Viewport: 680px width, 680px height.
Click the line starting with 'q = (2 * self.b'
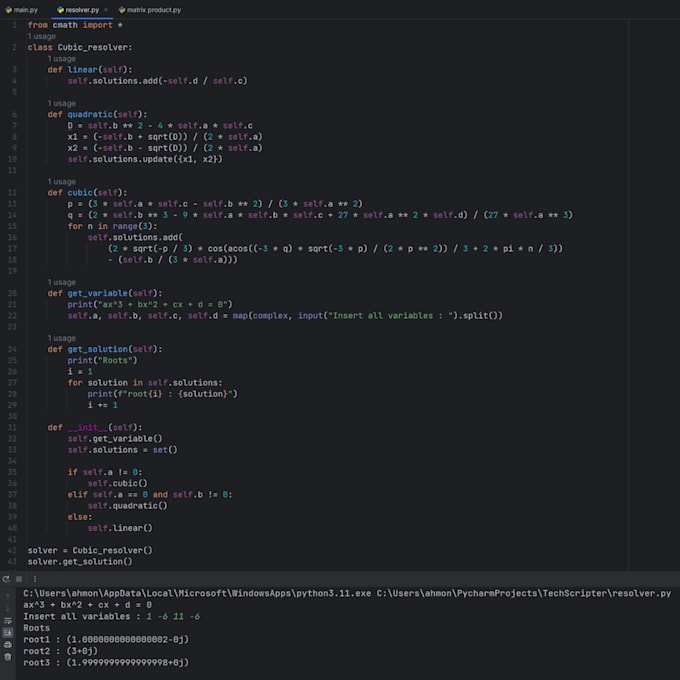(320, 215)
